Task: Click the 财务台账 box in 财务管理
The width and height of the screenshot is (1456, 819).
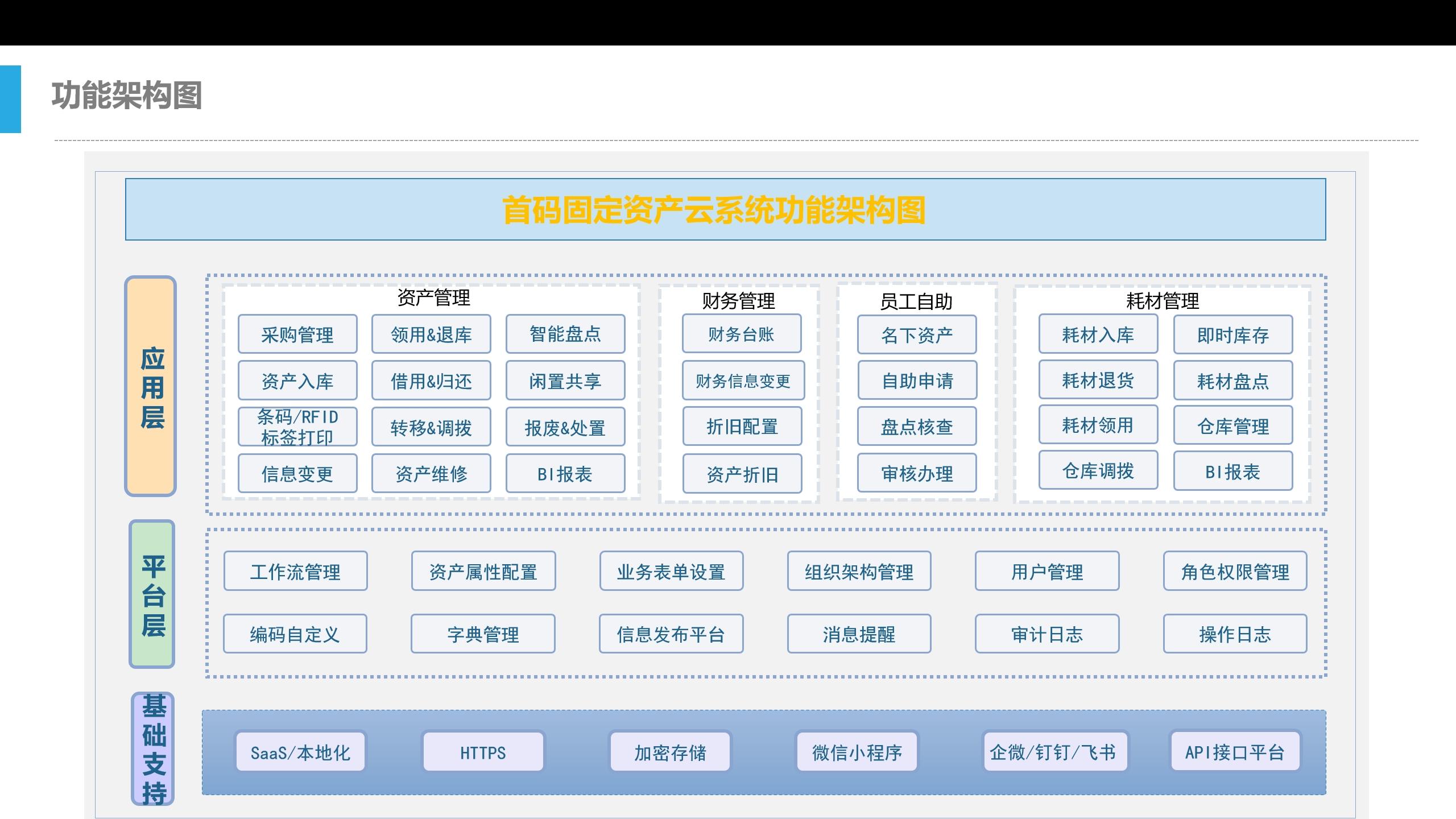Action: (743, 334)
